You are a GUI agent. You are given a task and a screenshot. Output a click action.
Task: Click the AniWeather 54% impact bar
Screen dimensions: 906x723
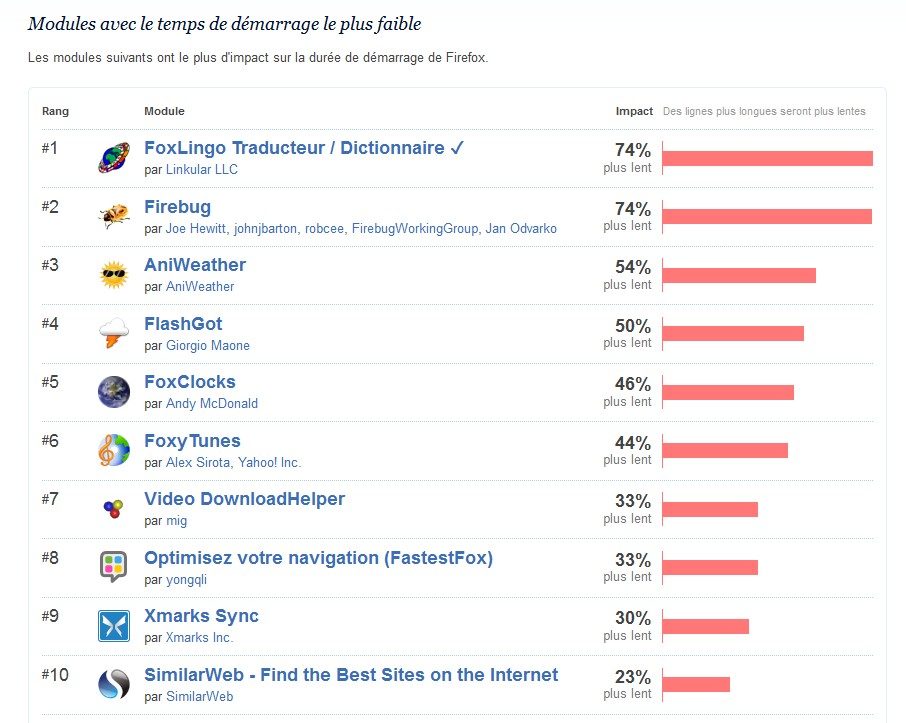pos(739,275)
